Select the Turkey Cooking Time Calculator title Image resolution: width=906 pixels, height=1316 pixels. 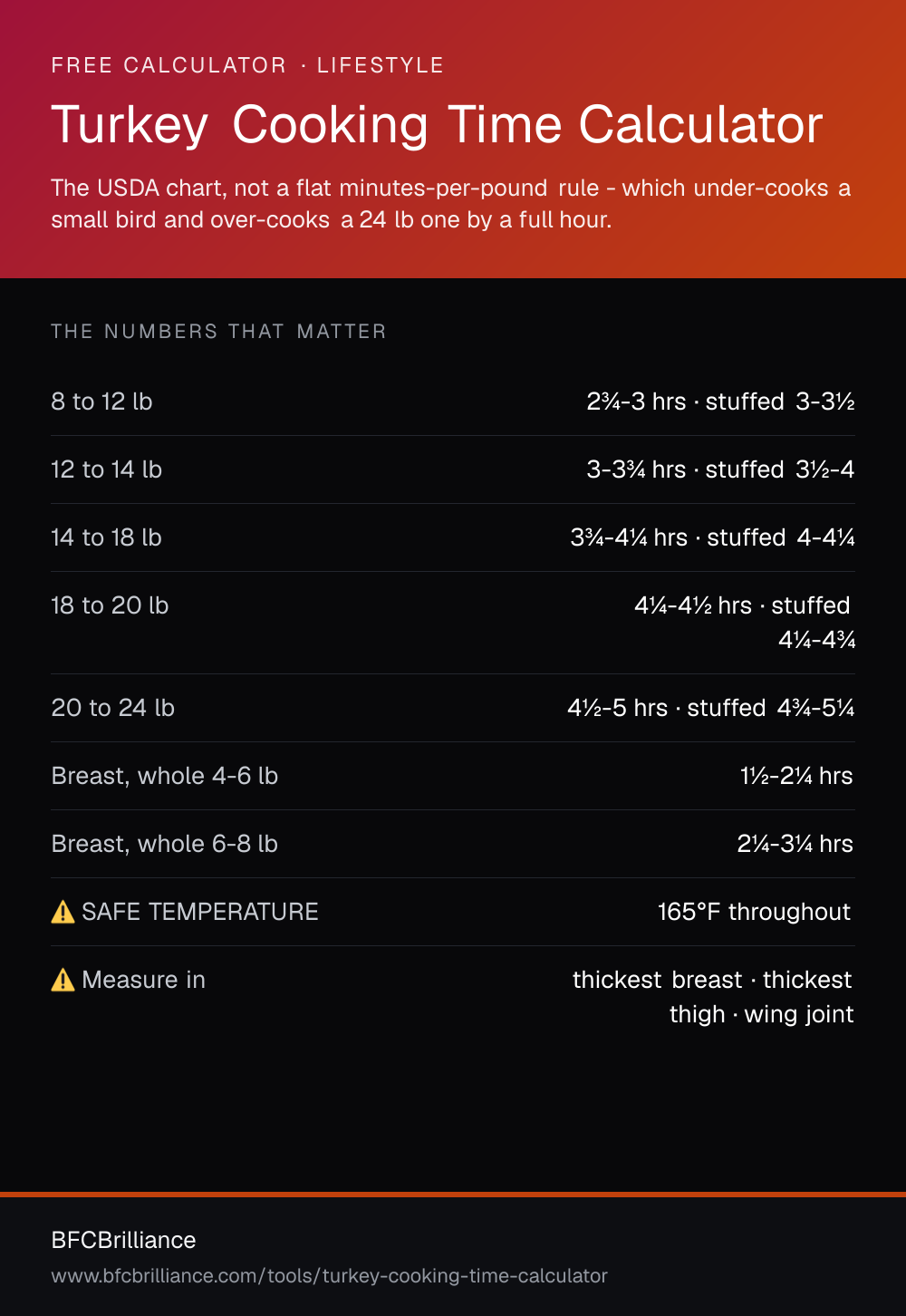[437, 124]
